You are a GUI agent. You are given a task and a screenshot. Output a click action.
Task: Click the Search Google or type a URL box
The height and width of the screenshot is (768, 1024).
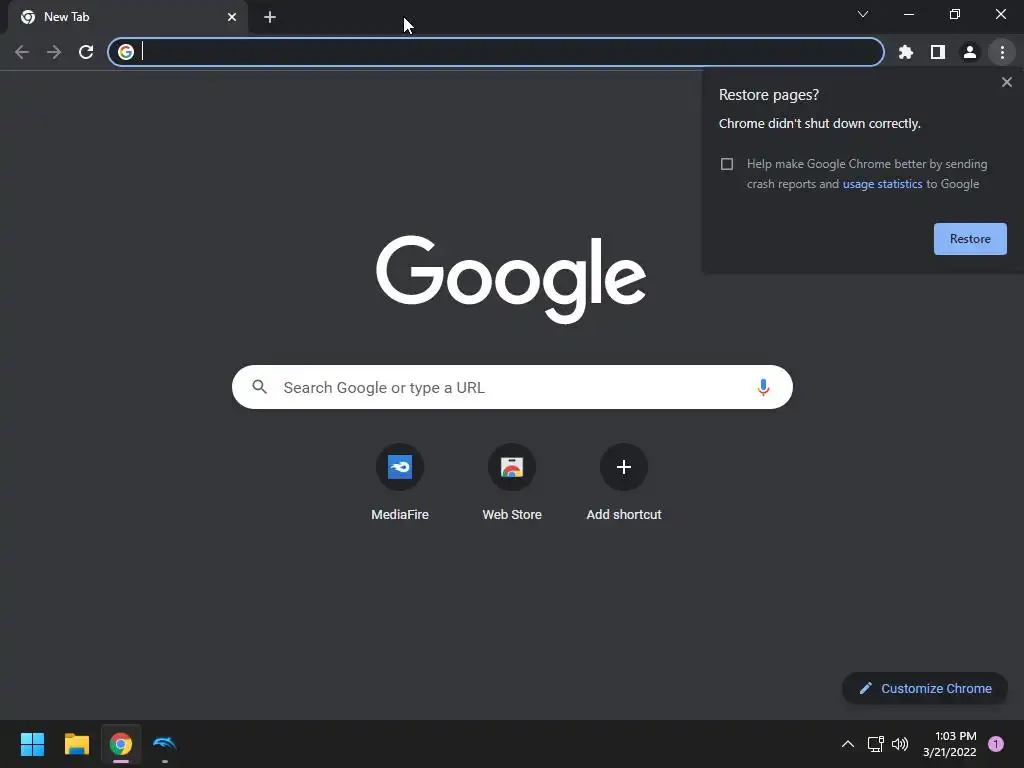[x=512, y=387]
